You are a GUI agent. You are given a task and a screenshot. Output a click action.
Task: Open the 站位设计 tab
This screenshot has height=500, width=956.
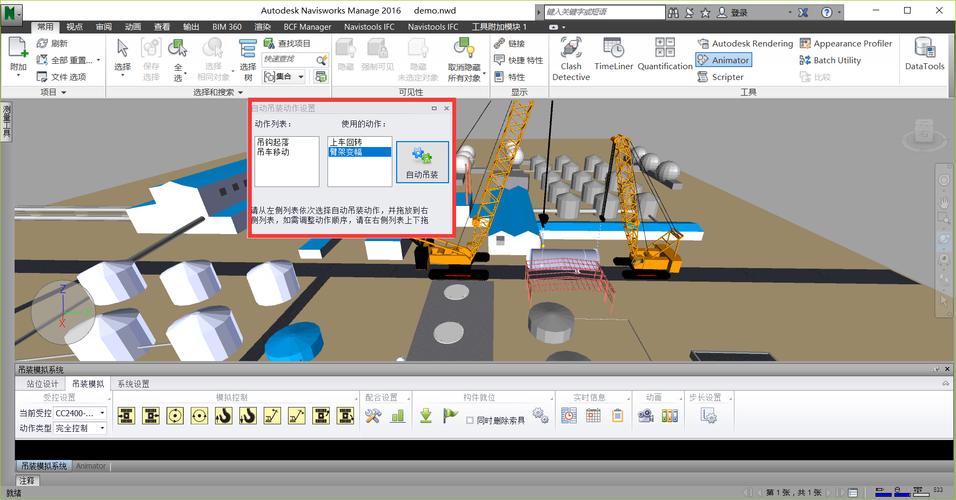tap(42, 383)
